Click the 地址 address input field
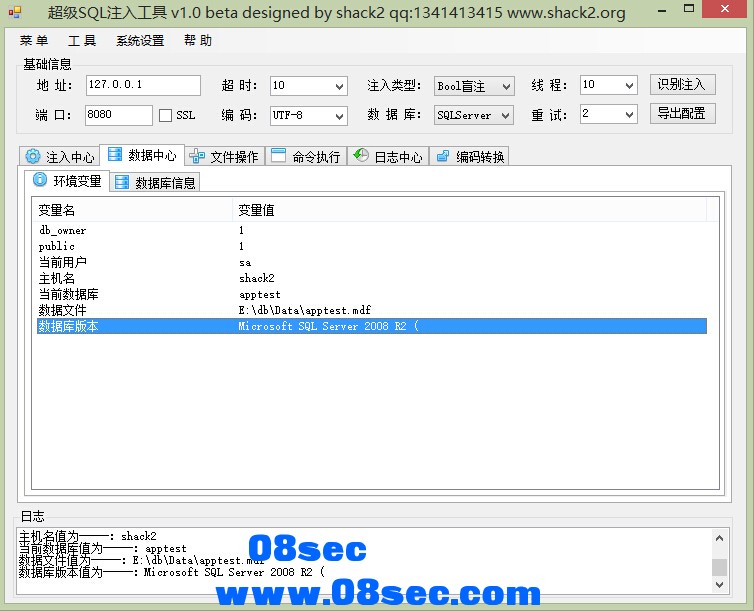754x611 pixels. (143, 85)
